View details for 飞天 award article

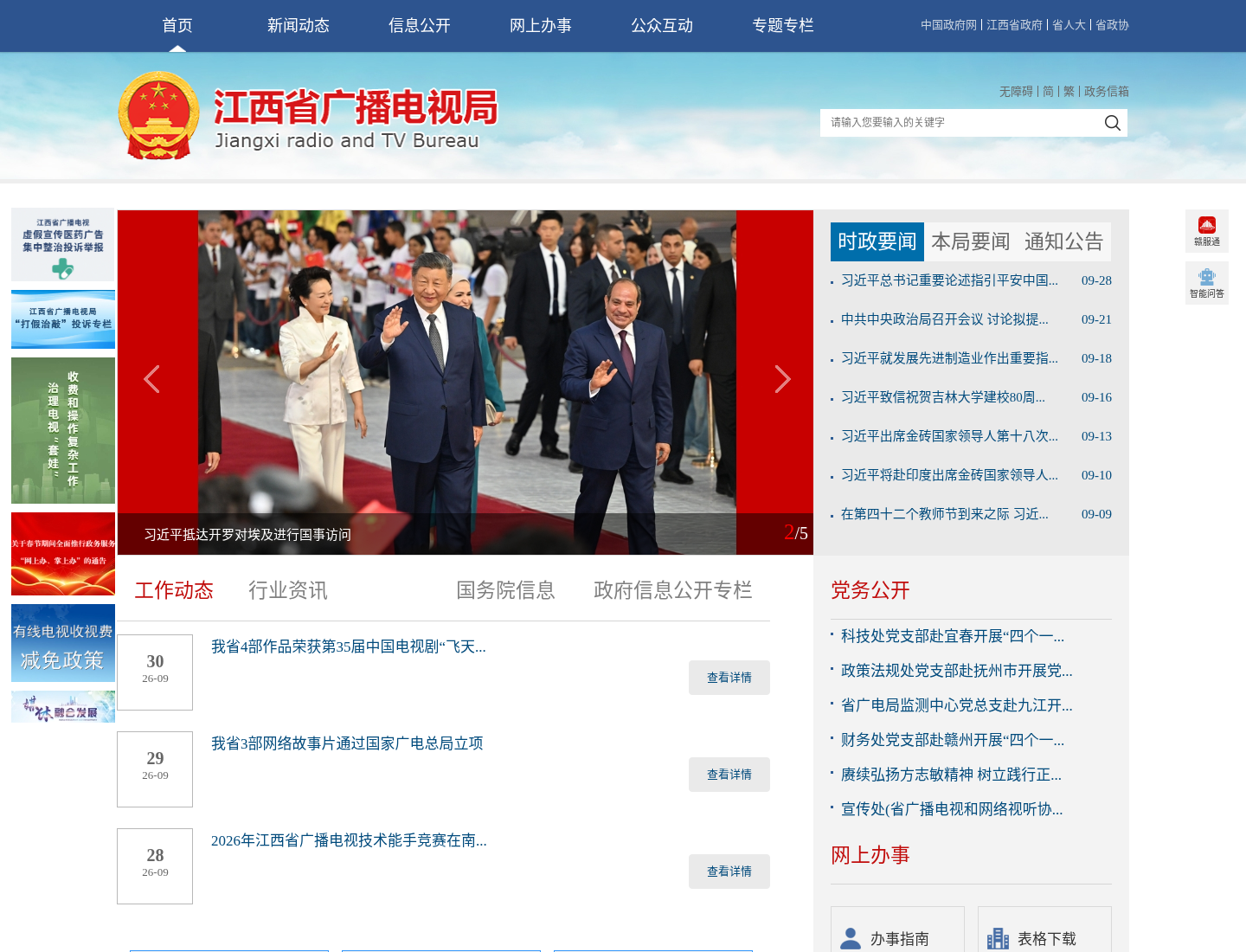pos(729,678)
